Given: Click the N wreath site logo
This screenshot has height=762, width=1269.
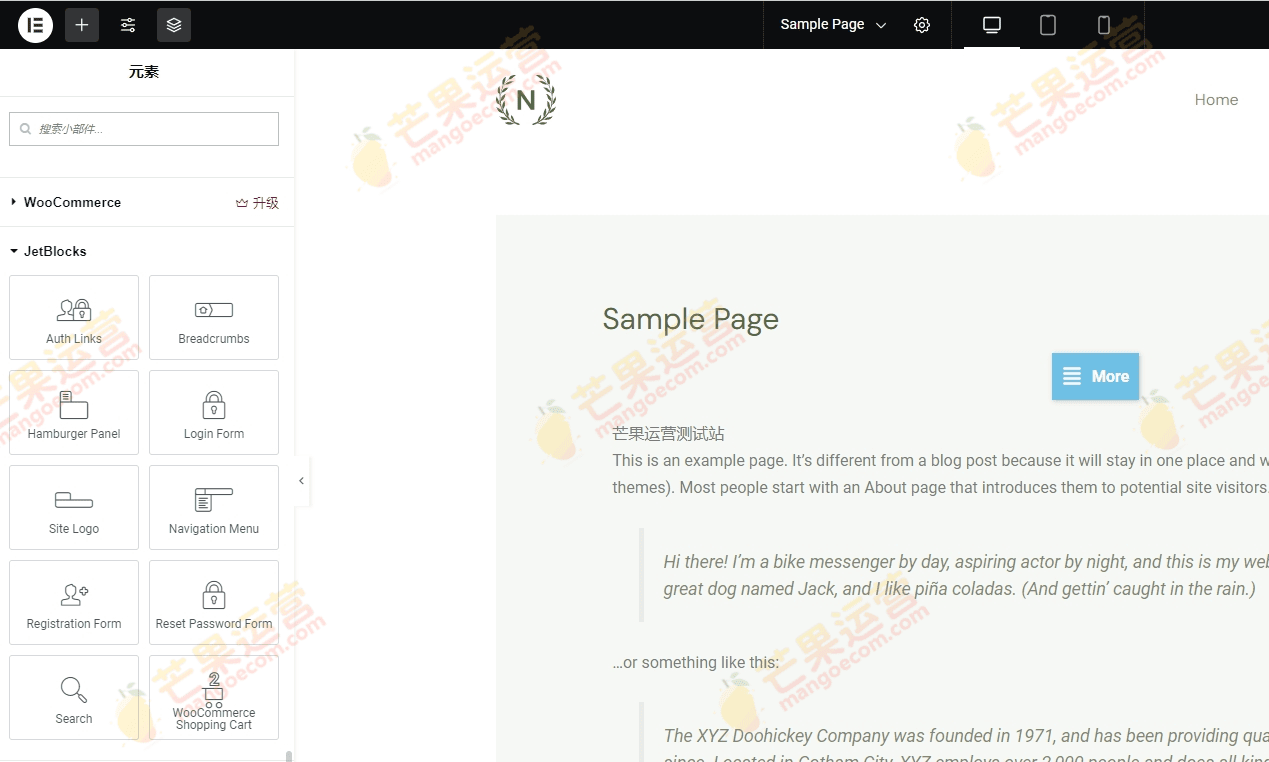Looking at the screenshot, I should point(526,100).
